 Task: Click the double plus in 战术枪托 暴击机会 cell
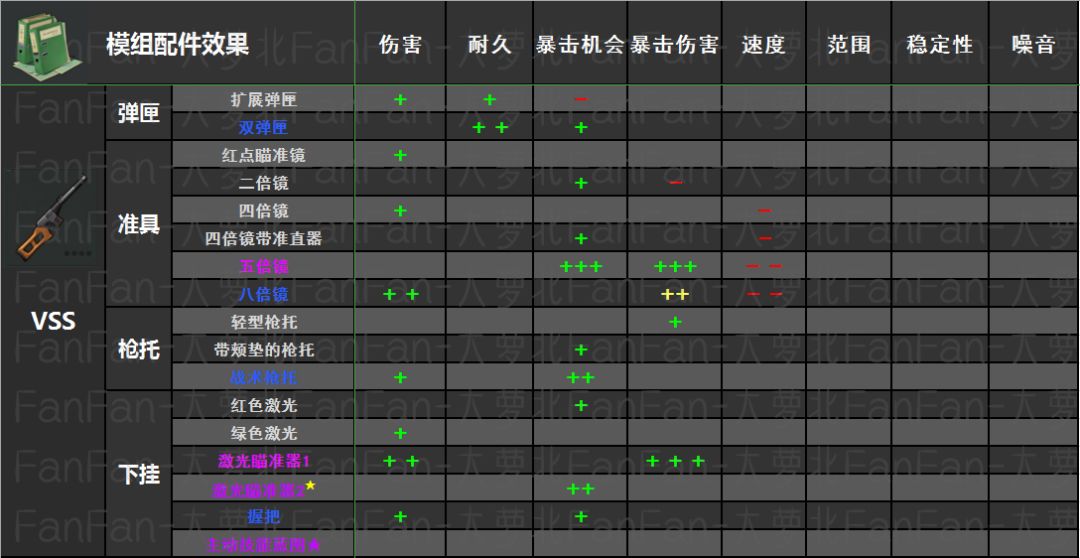click(581, 378)
